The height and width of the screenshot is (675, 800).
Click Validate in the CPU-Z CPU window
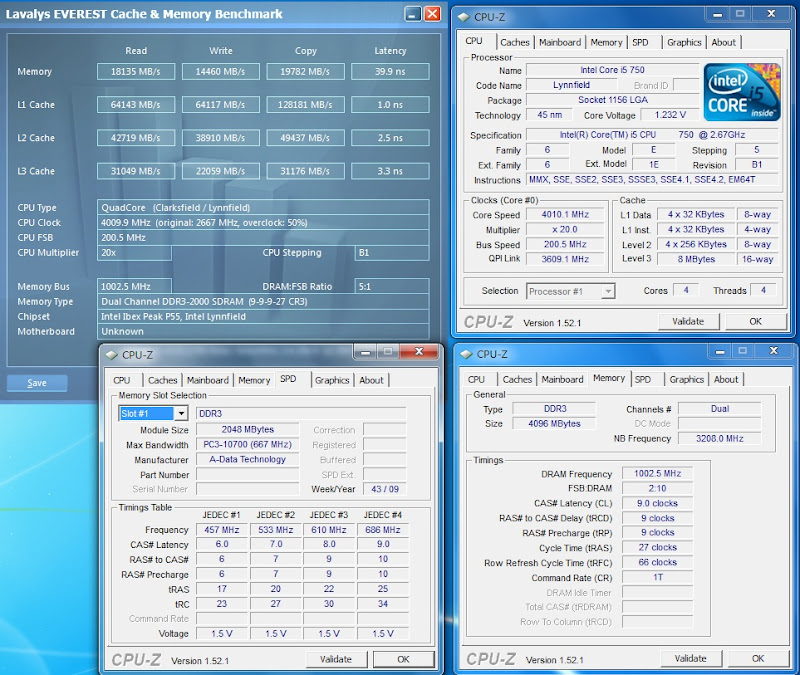[x=688, y=321]
